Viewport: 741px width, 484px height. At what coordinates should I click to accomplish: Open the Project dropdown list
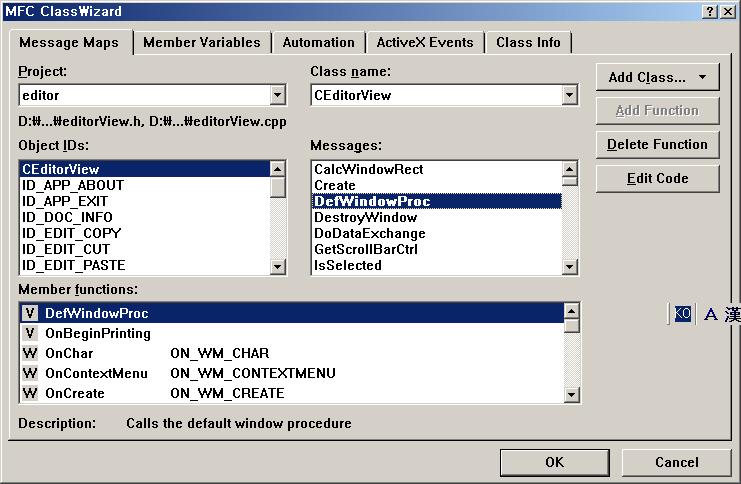pyautogui.click(x=278, y=95)
